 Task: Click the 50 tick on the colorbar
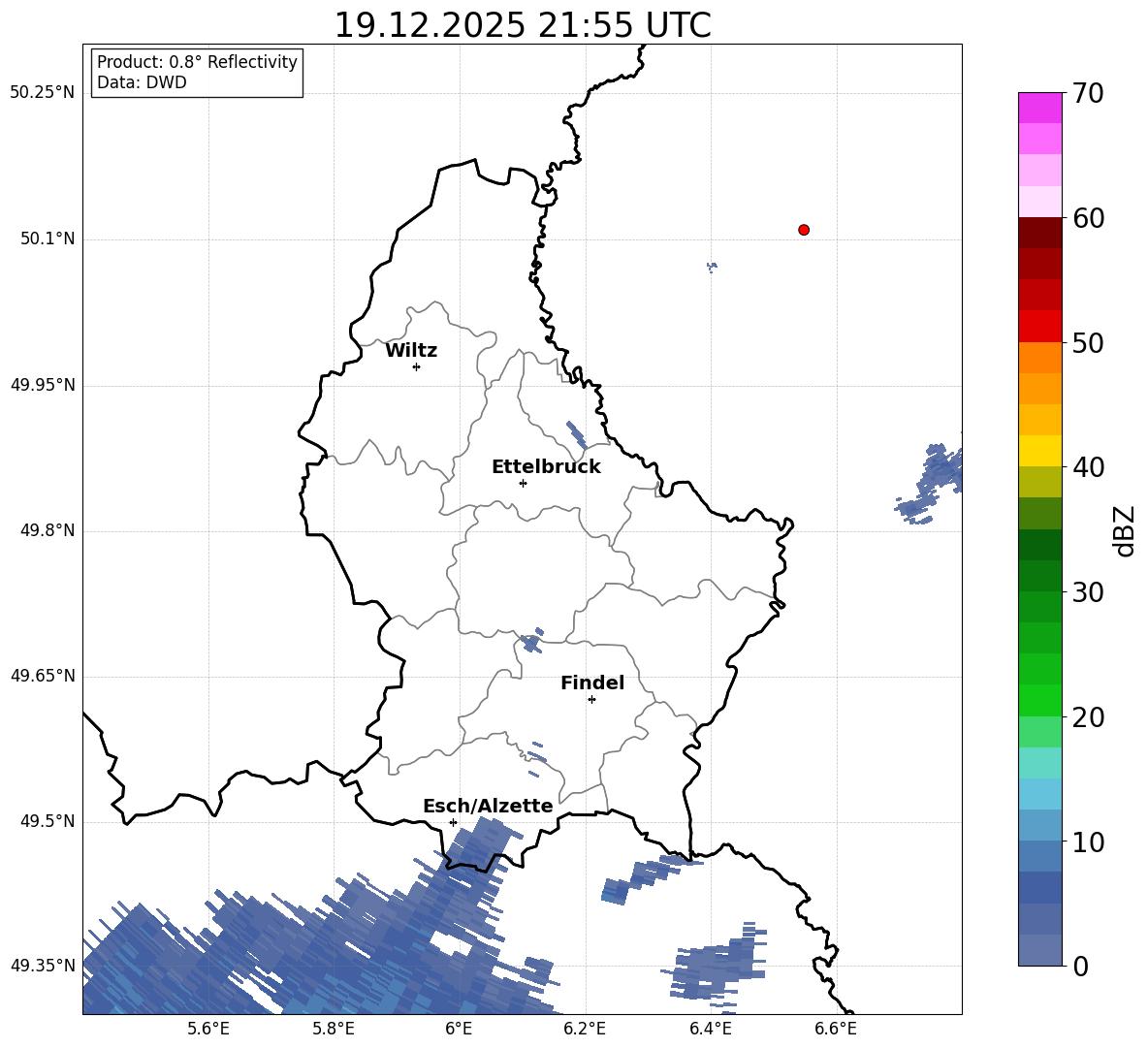click(1087, 343)
